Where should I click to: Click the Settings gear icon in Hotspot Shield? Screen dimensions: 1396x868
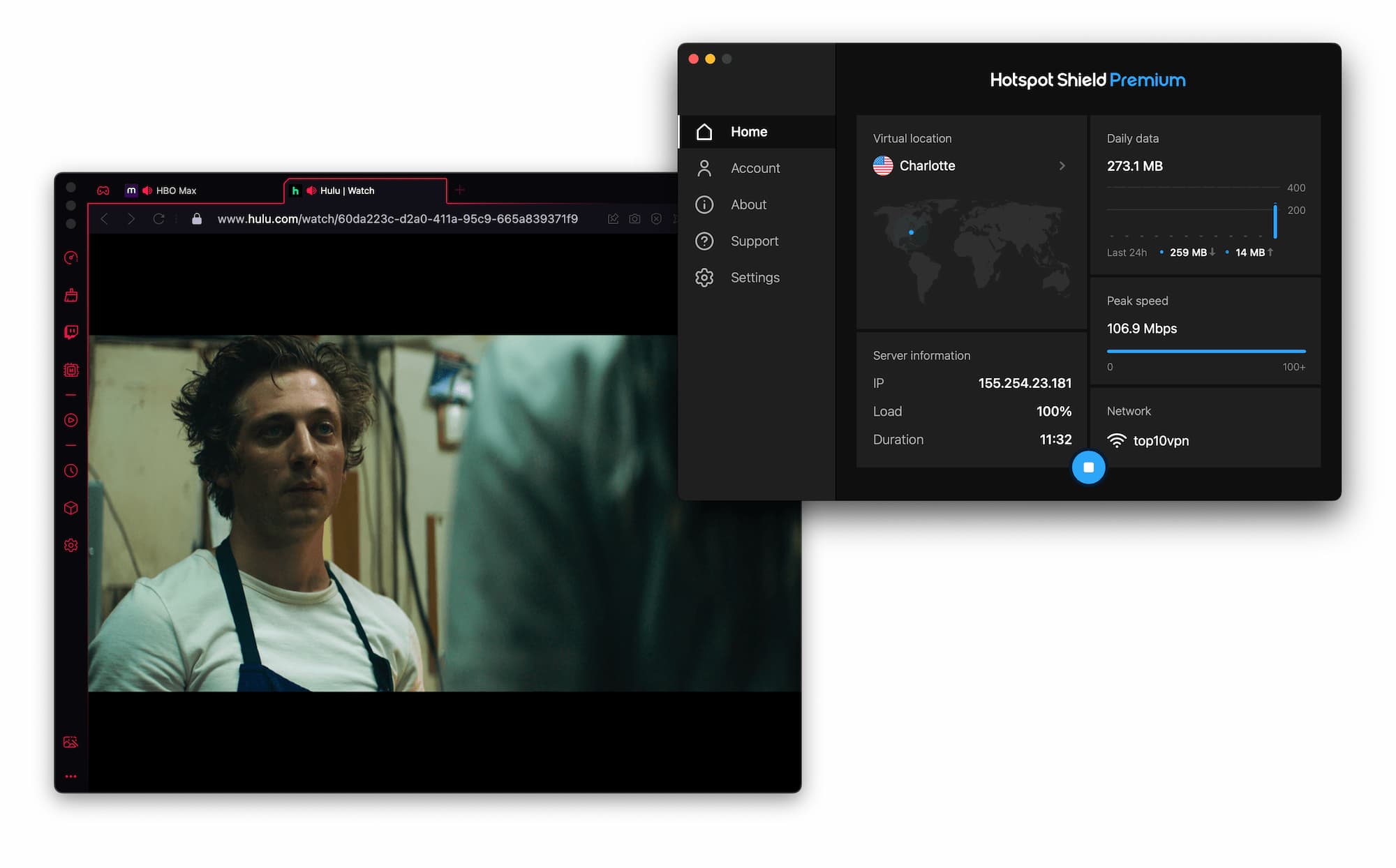pos(704,277)
